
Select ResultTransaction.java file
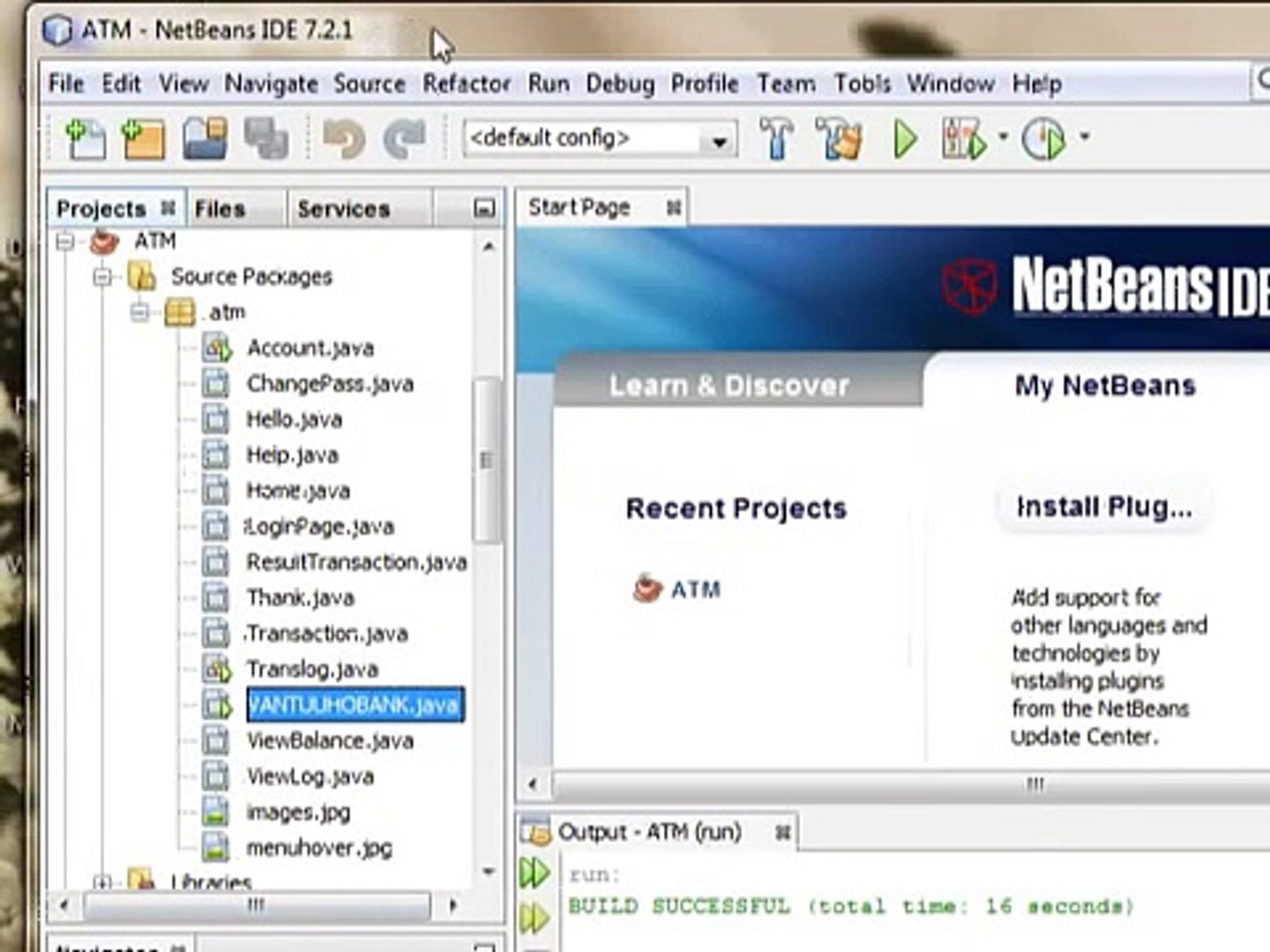pyautogui.click(x=356, y=562)
